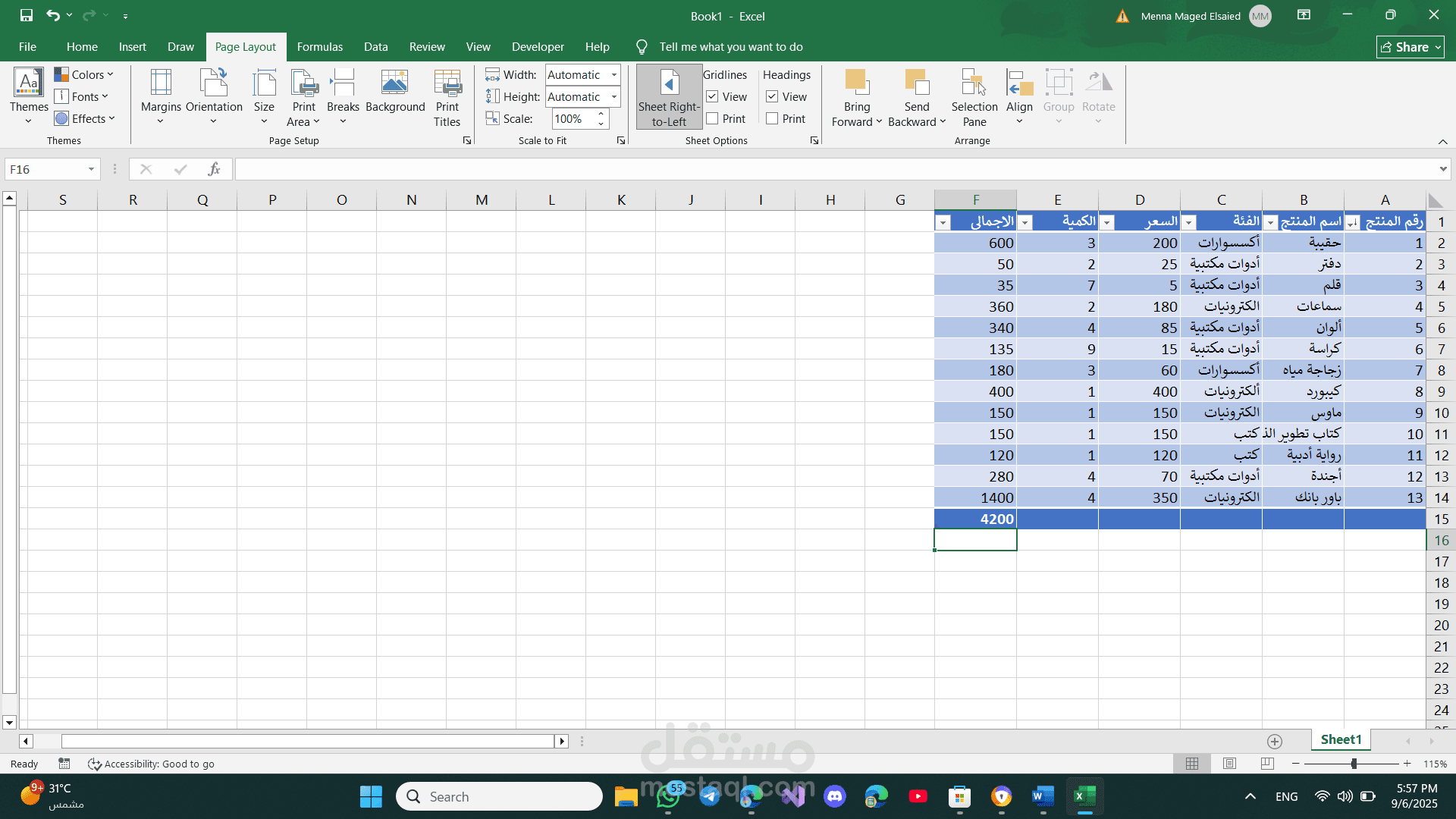Open filter dropdown for الاجمالى column

point(943,223)
